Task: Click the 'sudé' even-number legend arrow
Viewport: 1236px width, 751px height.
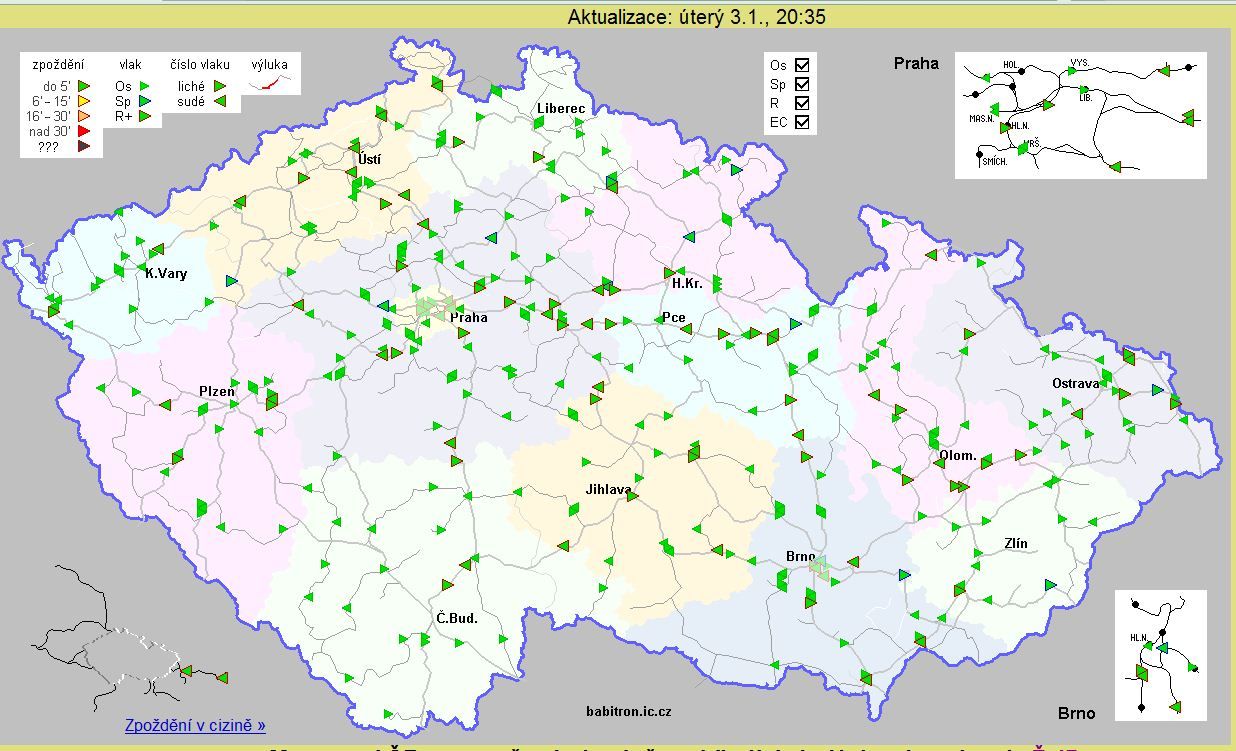Action: pyautogui.click(x=220, y=101)
